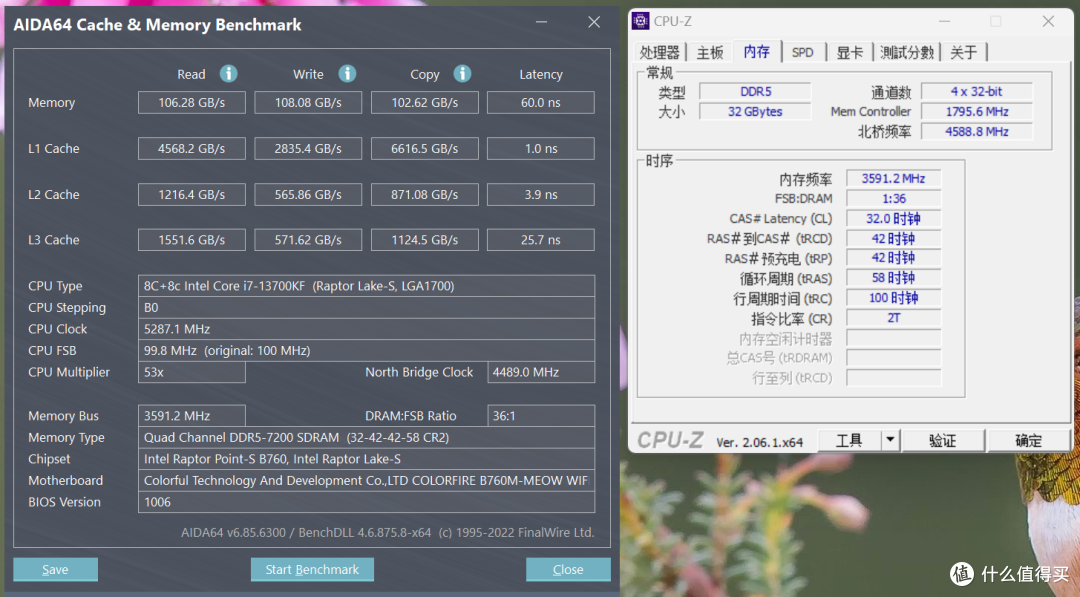Viewport: 1080px width, 597px height.
Task: Click the CPU Stepping value B0
Action: click(366, 308)
